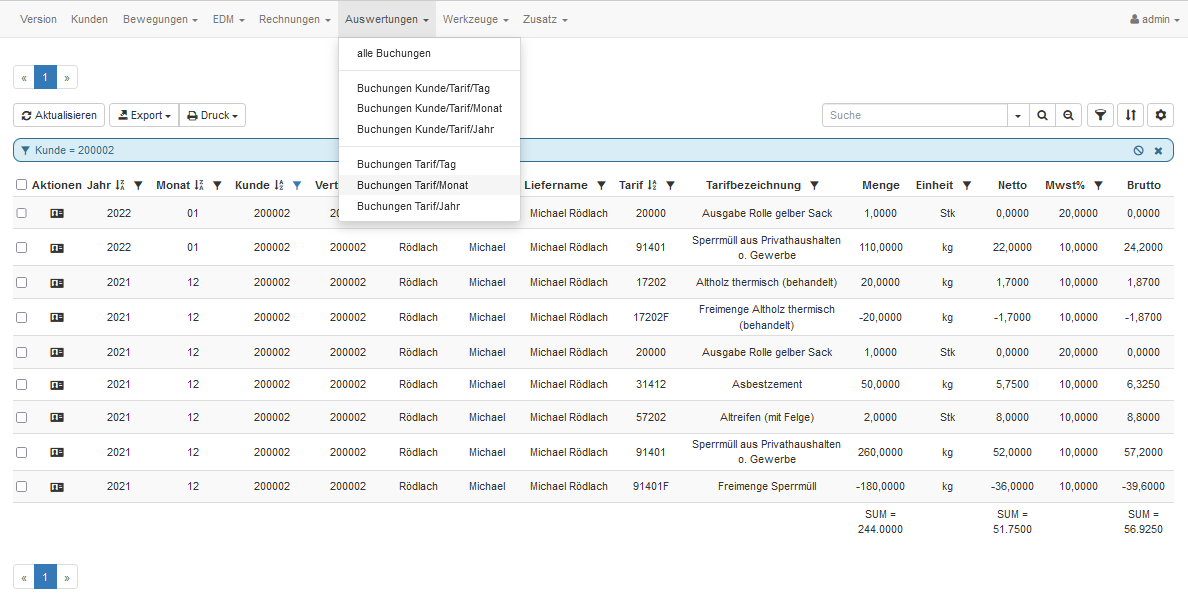Expand the Druck dropdown button
1188x604 pixels.
[212, 115]
